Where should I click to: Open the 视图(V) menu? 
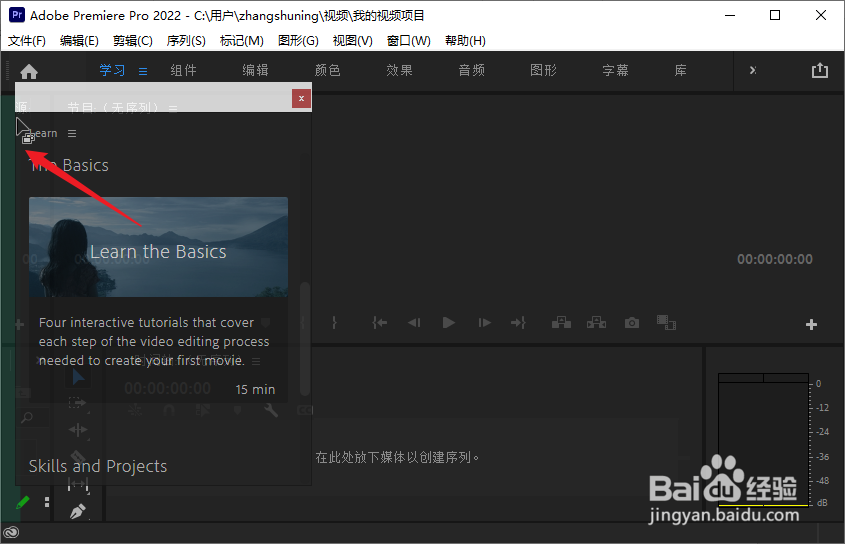[352, 41]
